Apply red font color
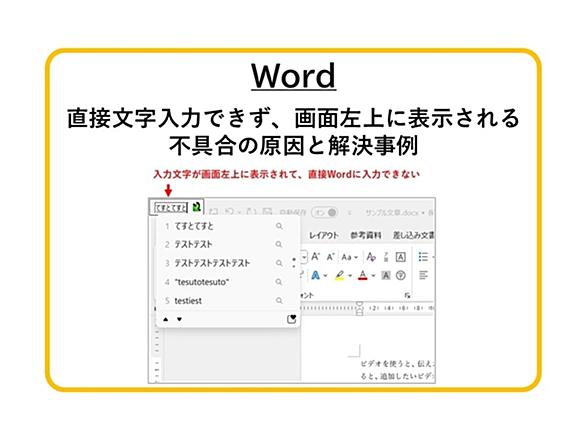 point(363,276)
